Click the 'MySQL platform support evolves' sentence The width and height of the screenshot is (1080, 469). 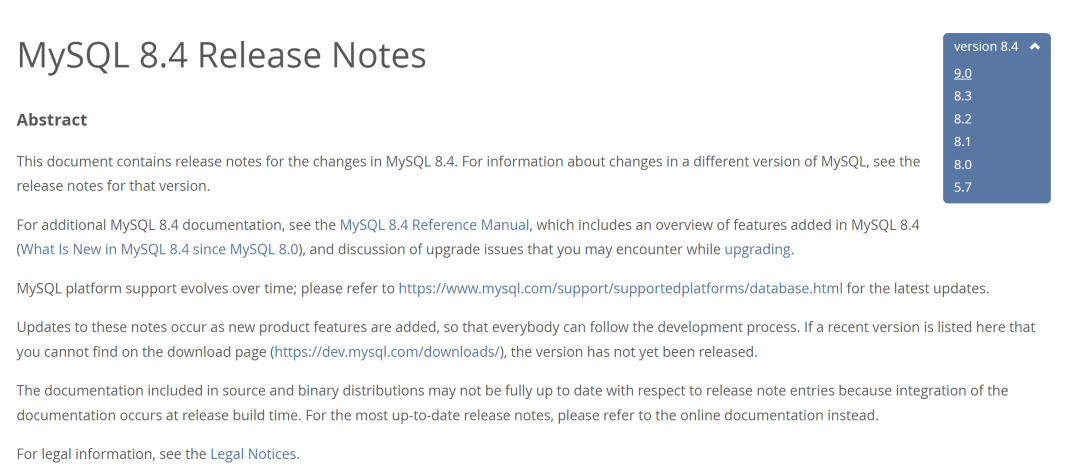pos(503,289)
